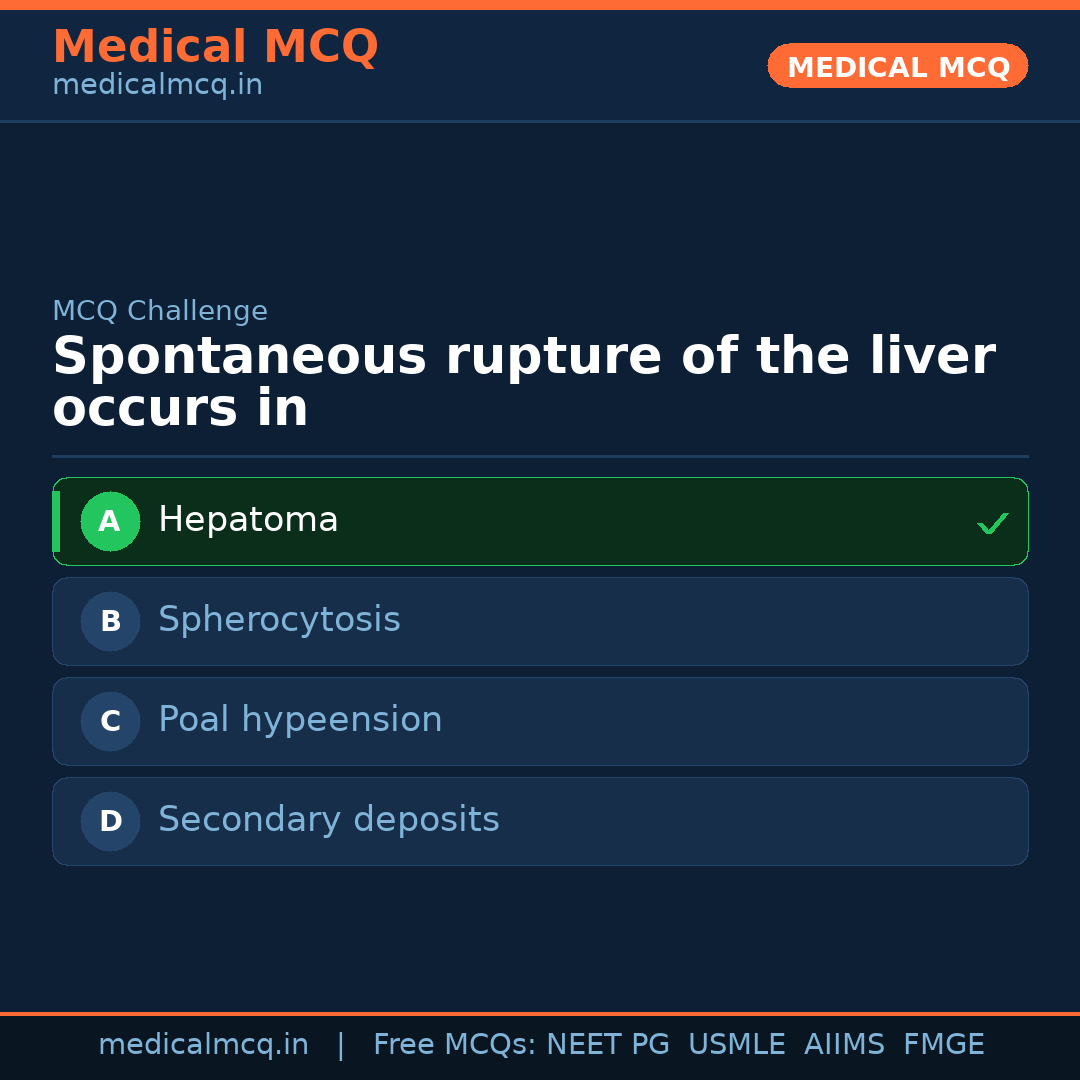Click the green A letter circle
Screen dimensions: 1080x1080
[x=110, y=521]
